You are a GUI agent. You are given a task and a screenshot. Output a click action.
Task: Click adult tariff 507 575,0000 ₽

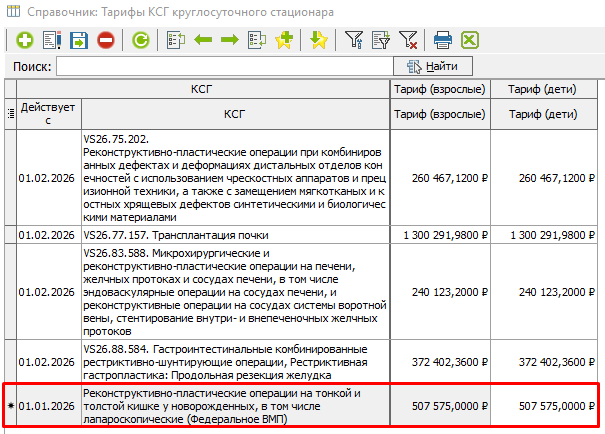point(440,406)
